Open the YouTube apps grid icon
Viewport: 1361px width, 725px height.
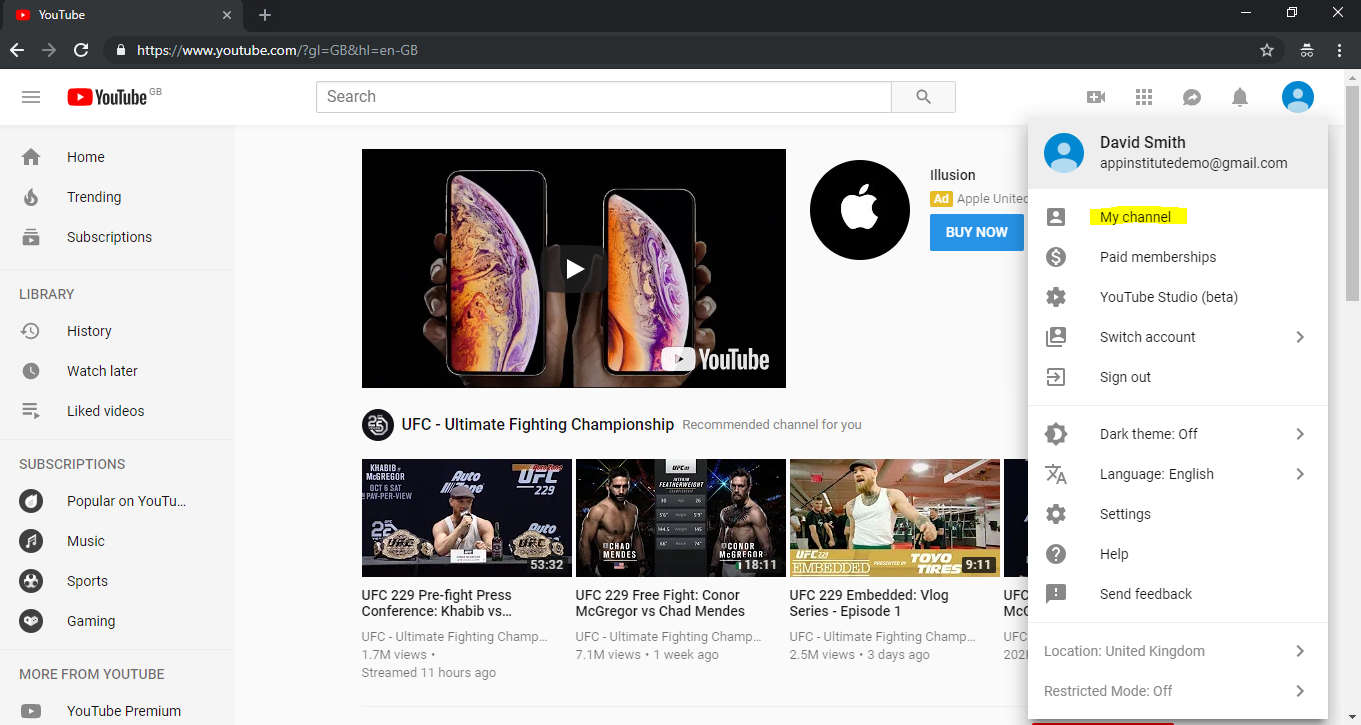pyautogui.click(x=1144, y=97)
